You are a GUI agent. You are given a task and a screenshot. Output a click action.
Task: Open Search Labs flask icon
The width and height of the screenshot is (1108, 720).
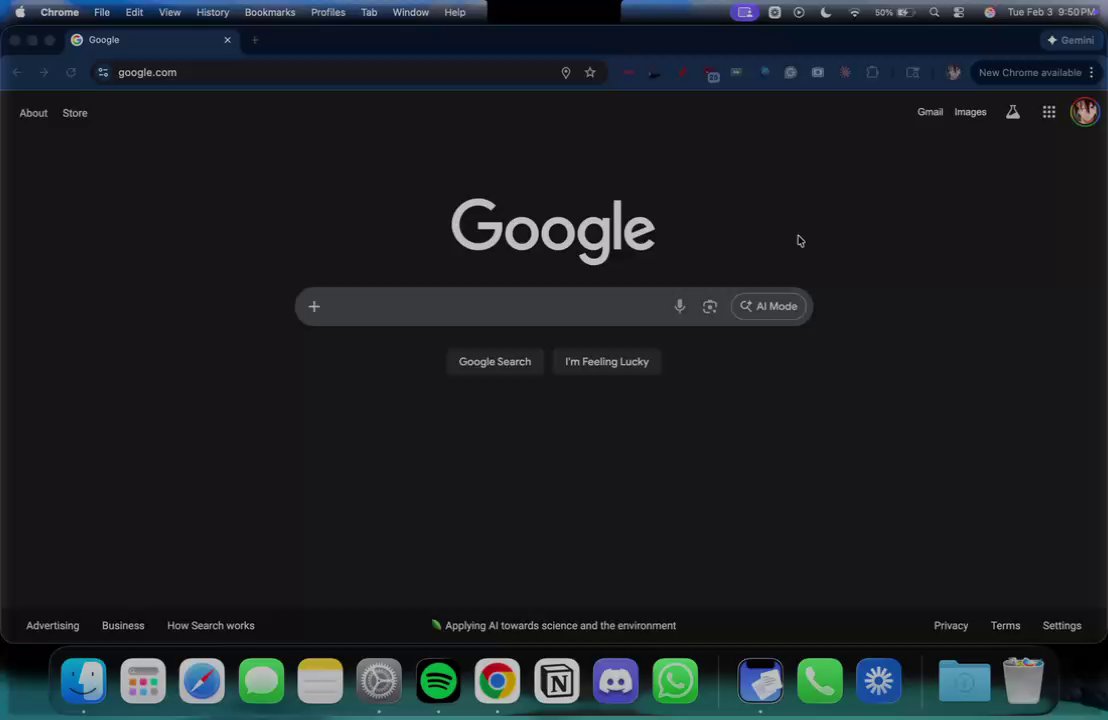[x=1013, y=112]
